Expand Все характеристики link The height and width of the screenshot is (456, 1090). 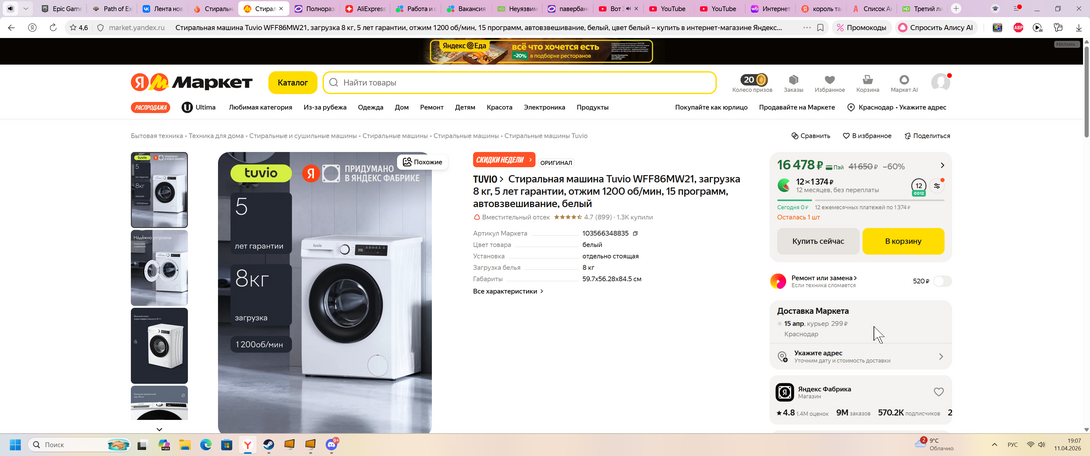point(508,291)
